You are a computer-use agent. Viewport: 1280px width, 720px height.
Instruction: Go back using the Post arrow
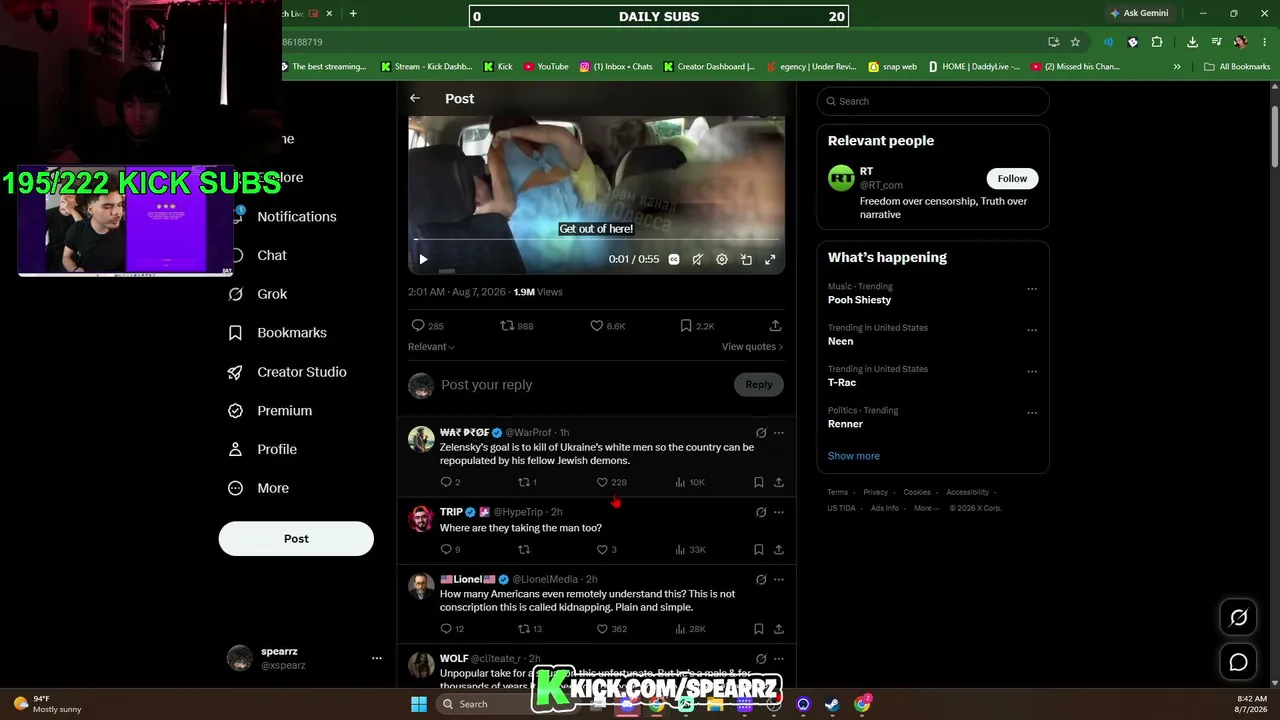[x=415, y=98]
